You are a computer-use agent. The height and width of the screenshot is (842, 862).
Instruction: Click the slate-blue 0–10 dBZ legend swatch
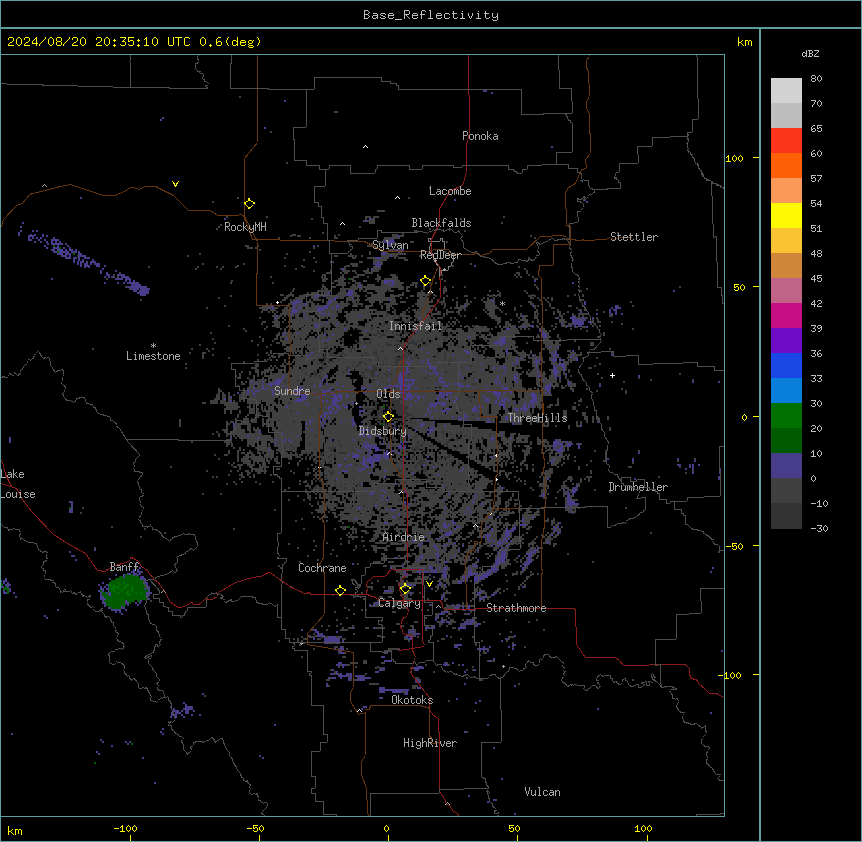(x=786, y=466)
